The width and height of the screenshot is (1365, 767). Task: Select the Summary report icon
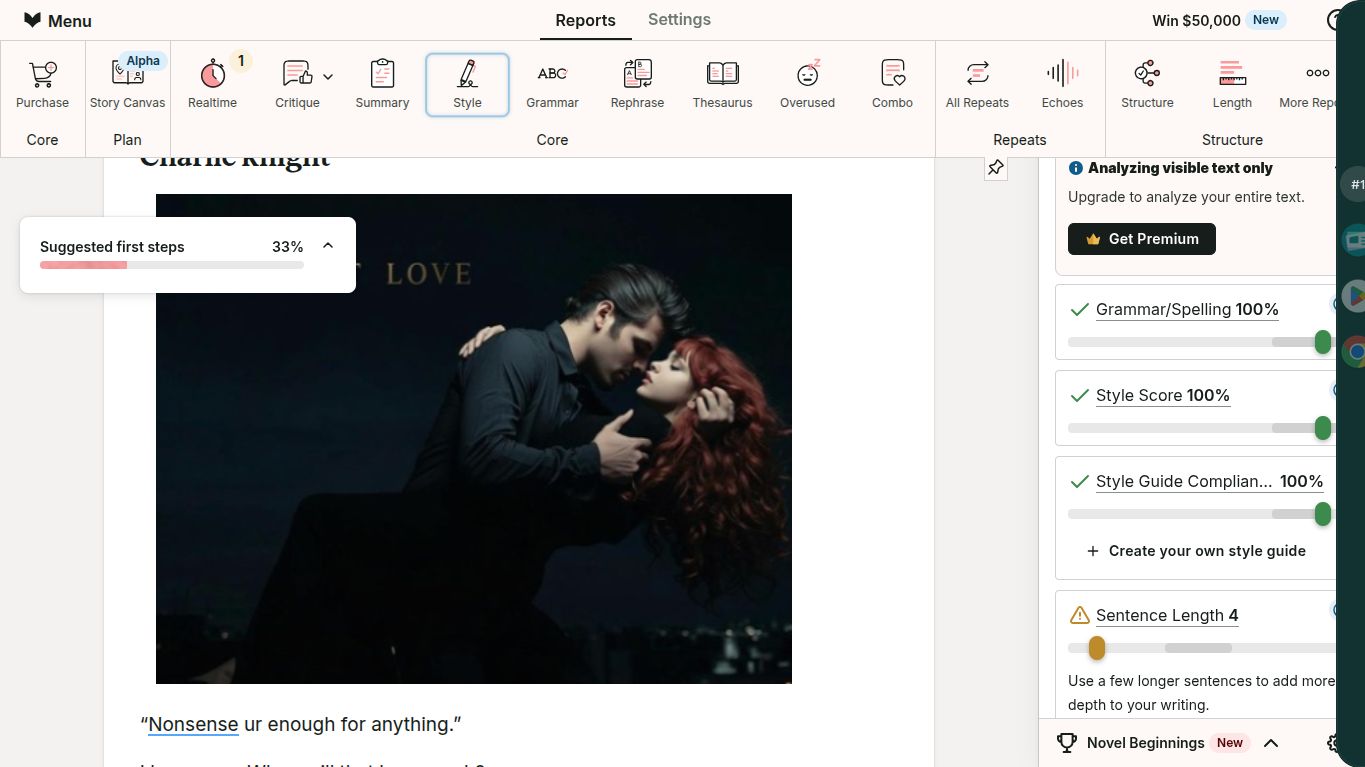click(x=382, y=84)
